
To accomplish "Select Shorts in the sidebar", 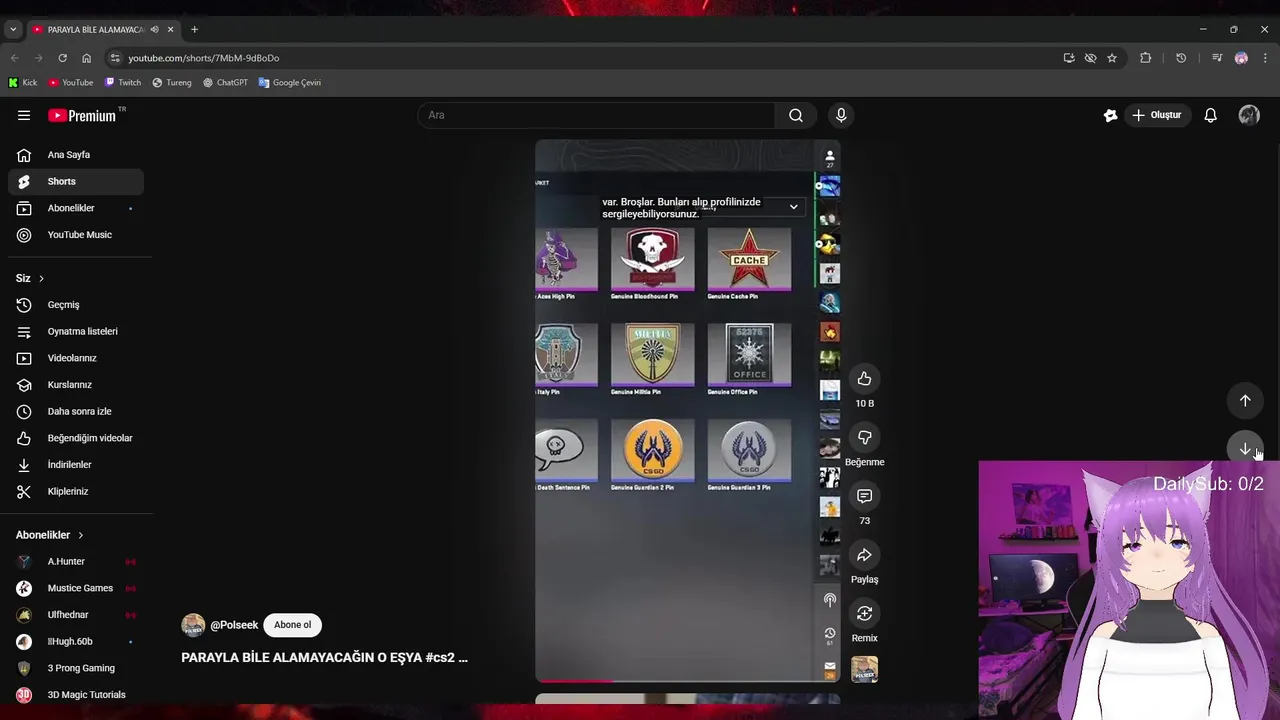I will coord(76,181).
